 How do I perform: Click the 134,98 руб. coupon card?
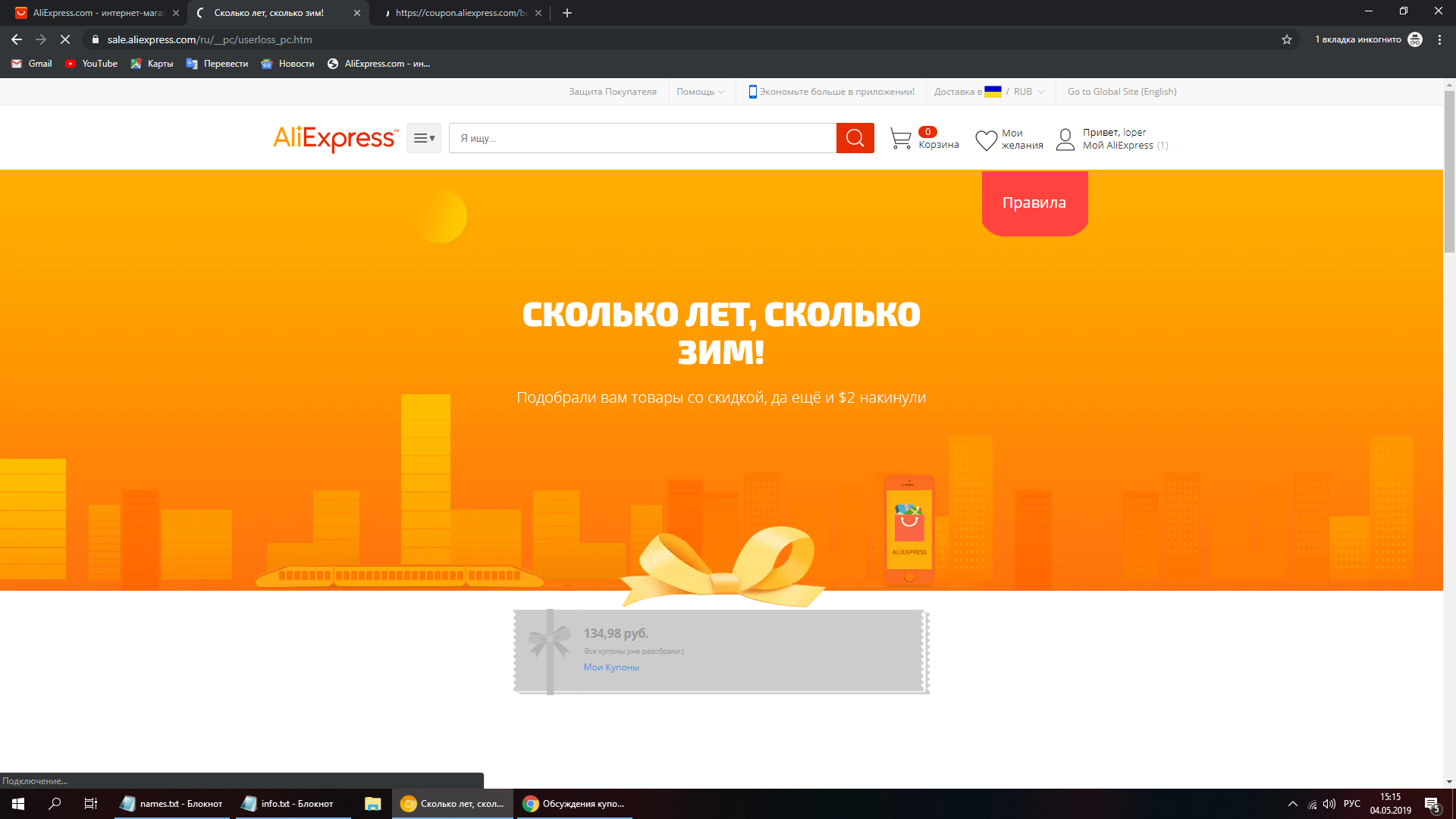tap(721, 651)
